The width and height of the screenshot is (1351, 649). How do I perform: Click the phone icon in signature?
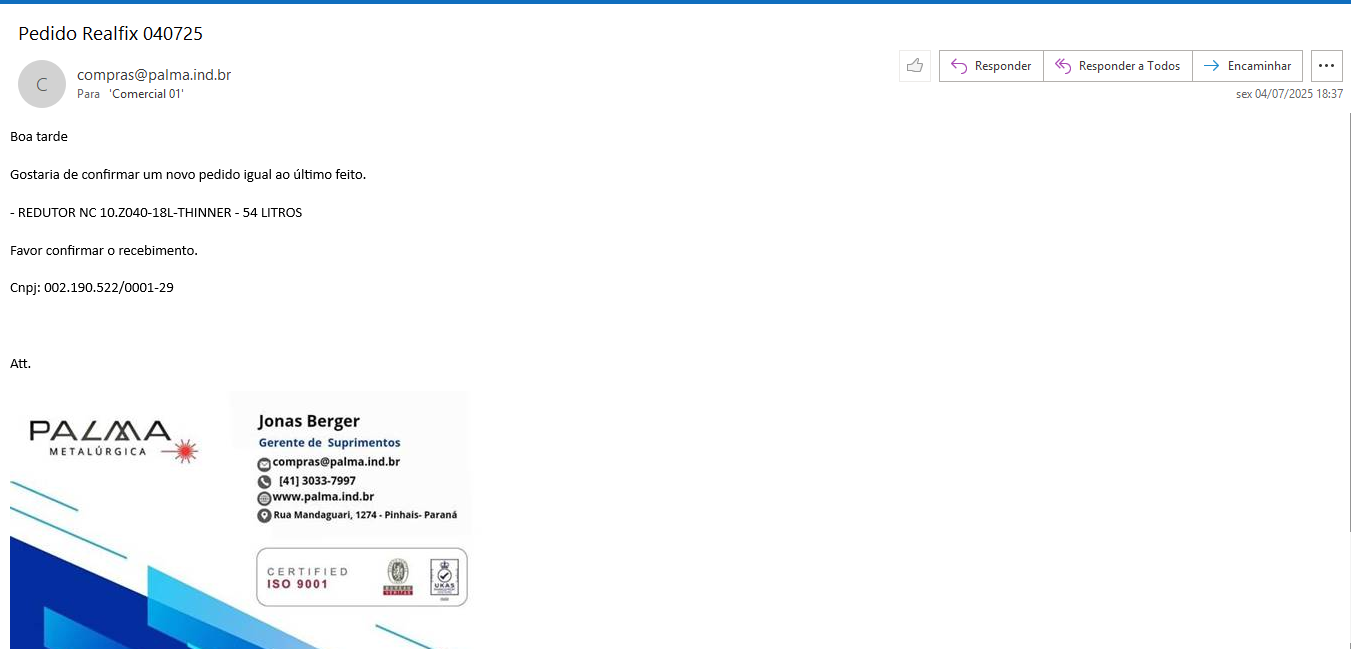point(264,481)
